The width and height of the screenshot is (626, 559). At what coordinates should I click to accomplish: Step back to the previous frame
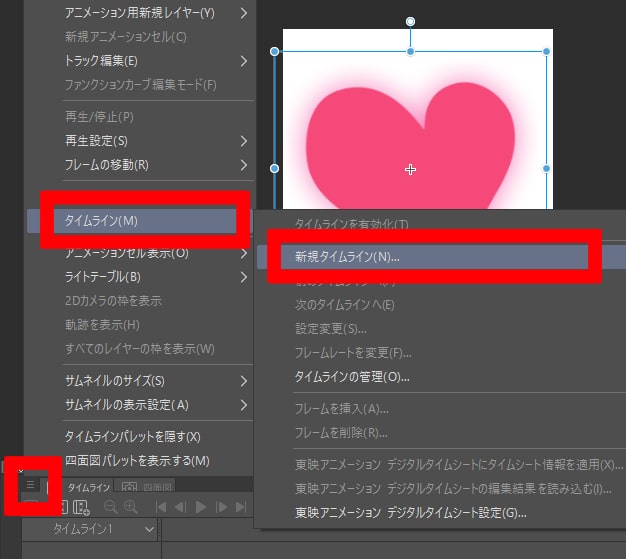(180, 507)
